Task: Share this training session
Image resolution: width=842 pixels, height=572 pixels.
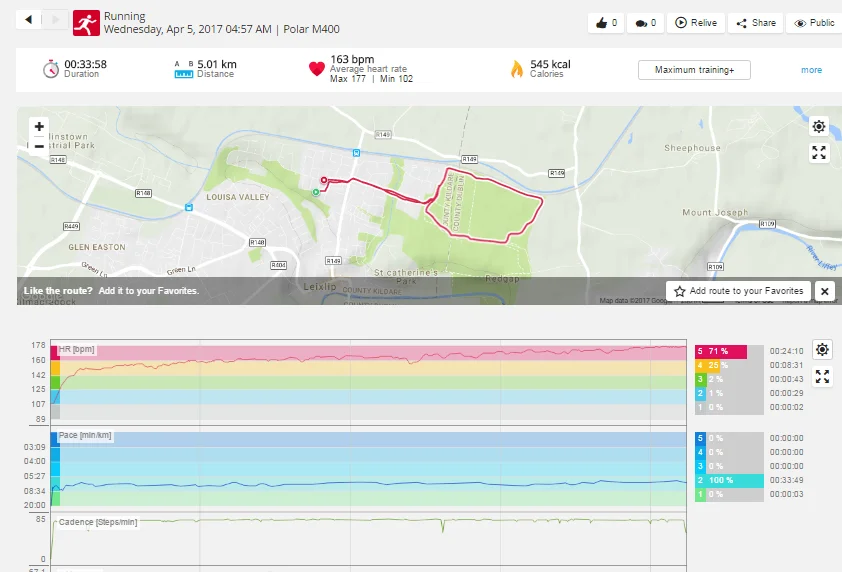Action: [x=756, y=23]
